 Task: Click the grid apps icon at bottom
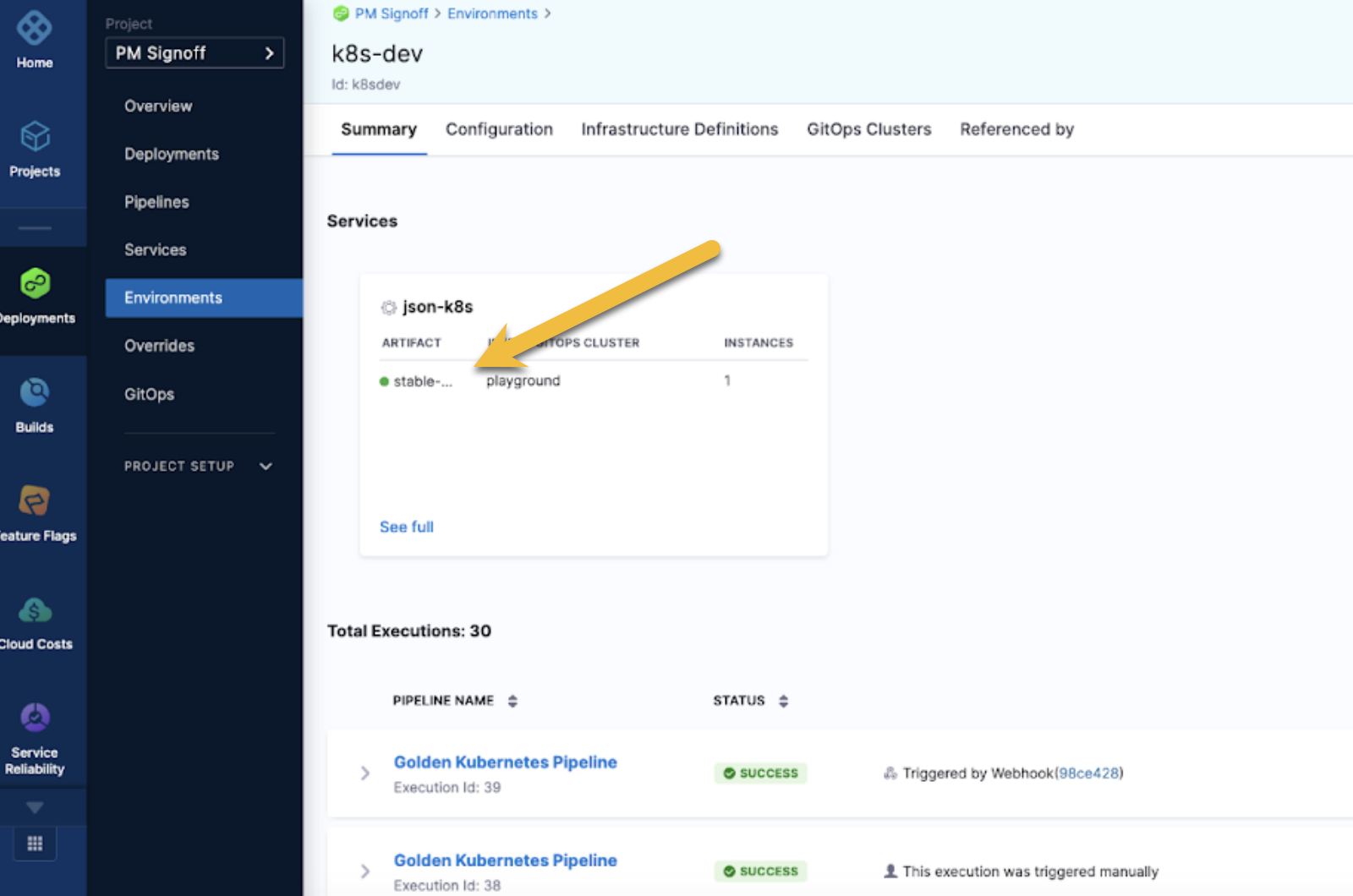[35, 844]
